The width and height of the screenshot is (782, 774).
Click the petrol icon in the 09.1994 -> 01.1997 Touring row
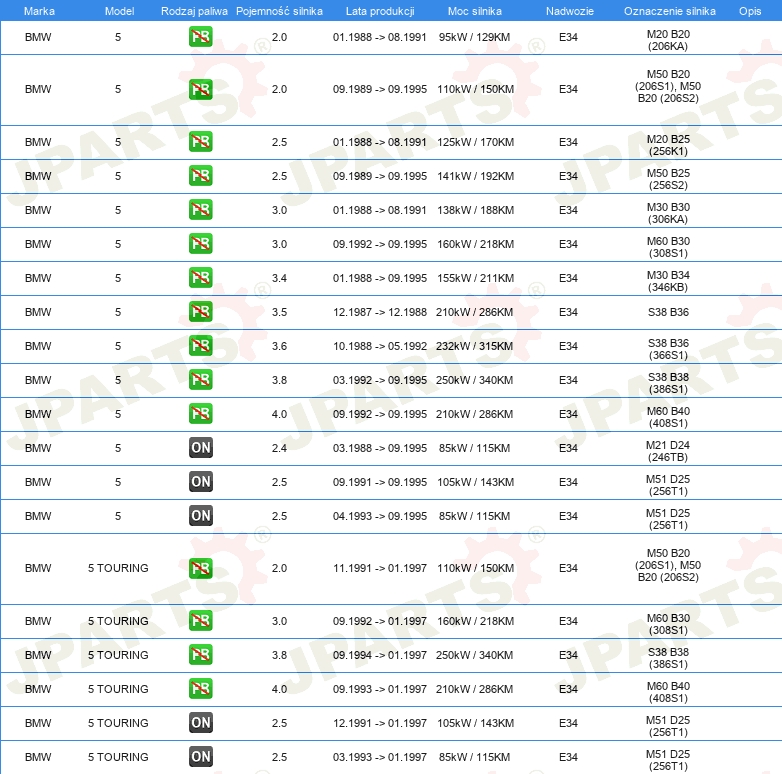200,654
